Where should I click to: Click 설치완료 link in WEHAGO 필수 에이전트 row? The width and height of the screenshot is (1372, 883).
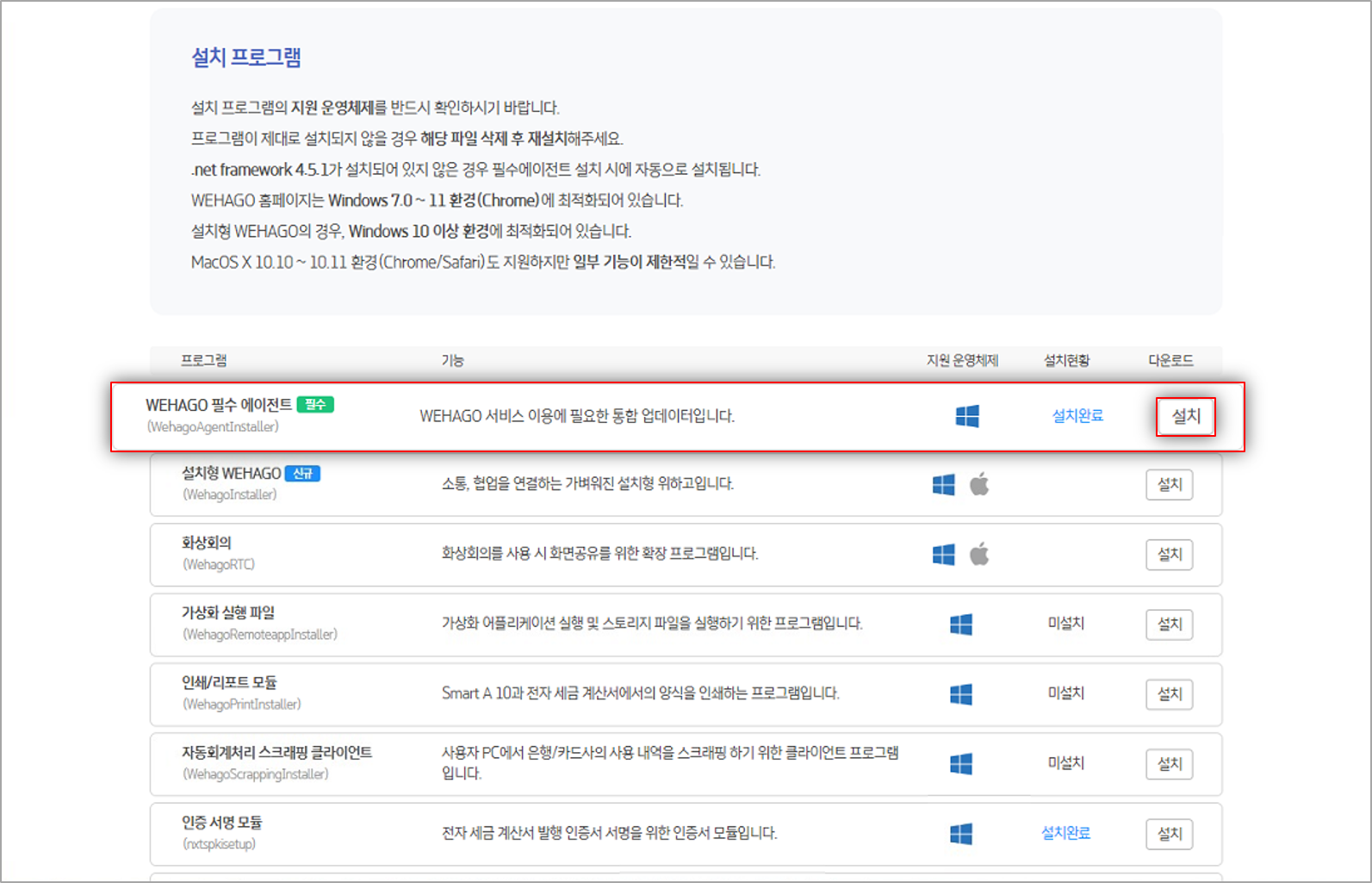click(x=1077, y=416)
